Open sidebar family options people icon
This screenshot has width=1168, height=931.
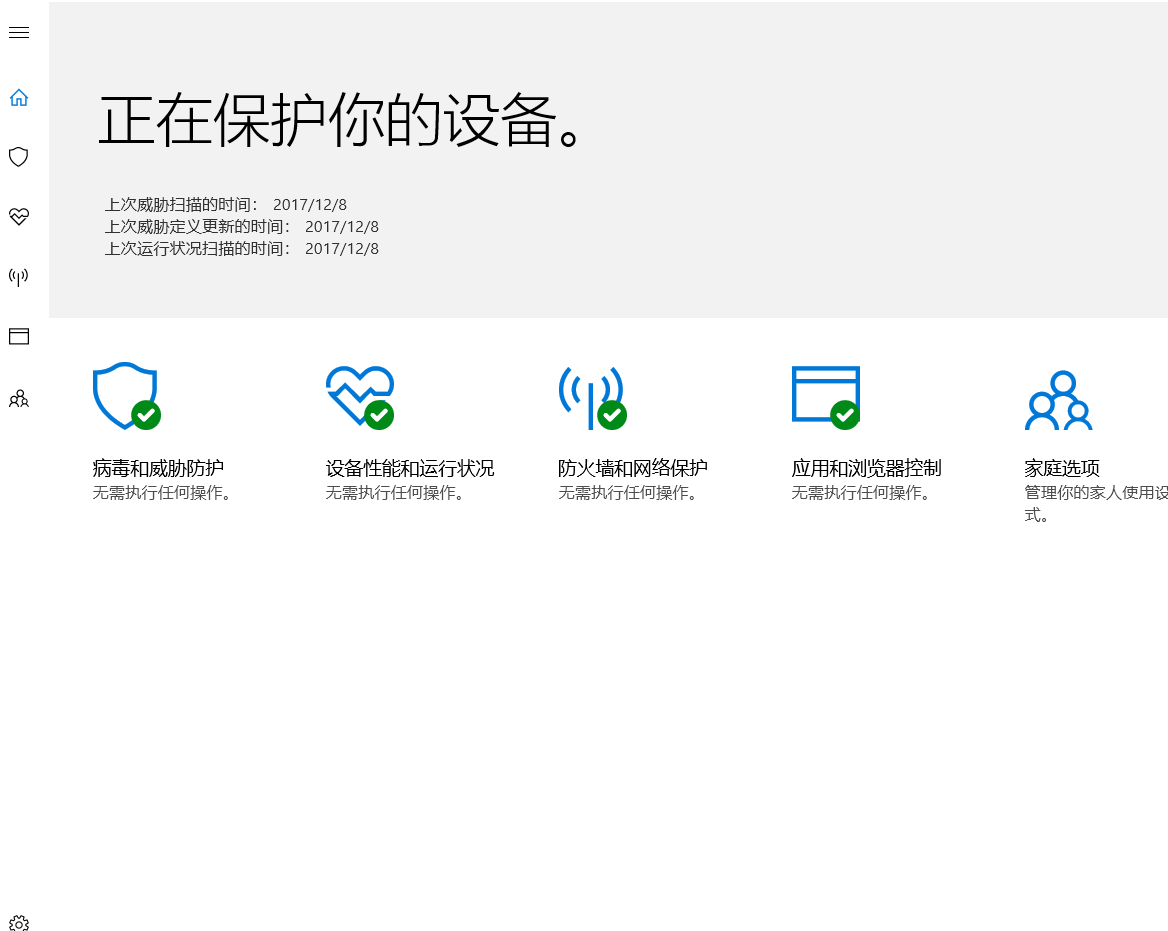[19, 398]
